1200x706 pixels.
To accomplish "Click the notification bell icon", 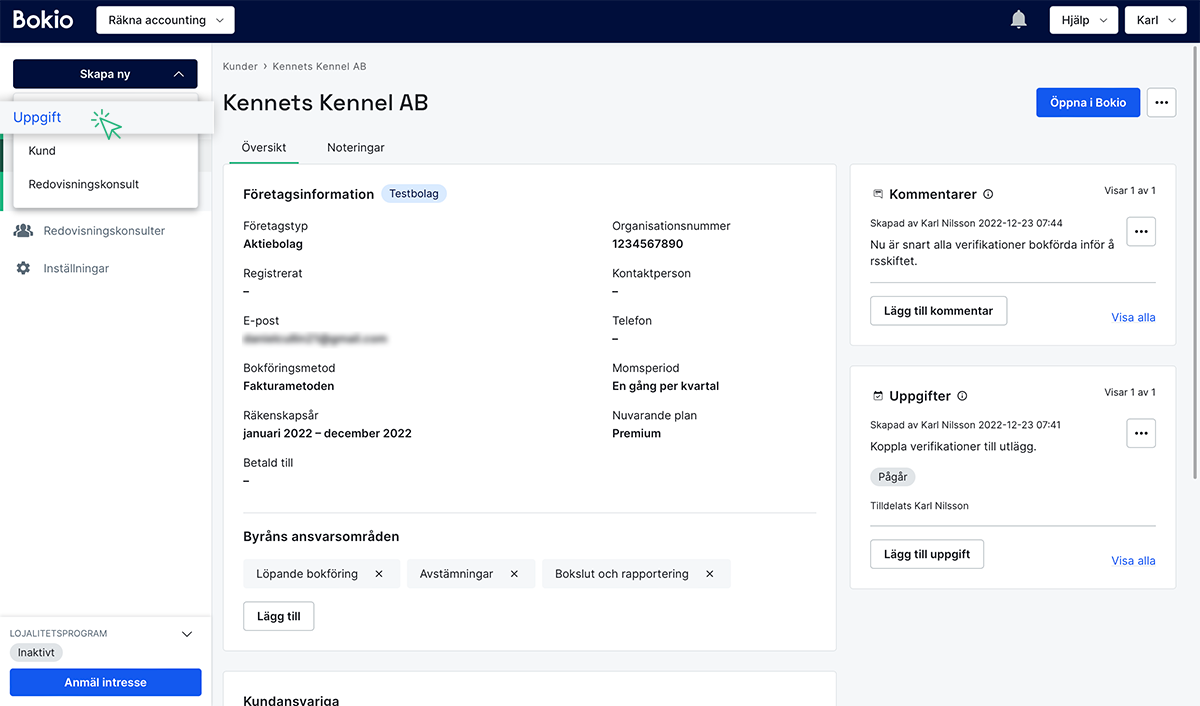I will pyautogui.click(x=1019, y=20).
